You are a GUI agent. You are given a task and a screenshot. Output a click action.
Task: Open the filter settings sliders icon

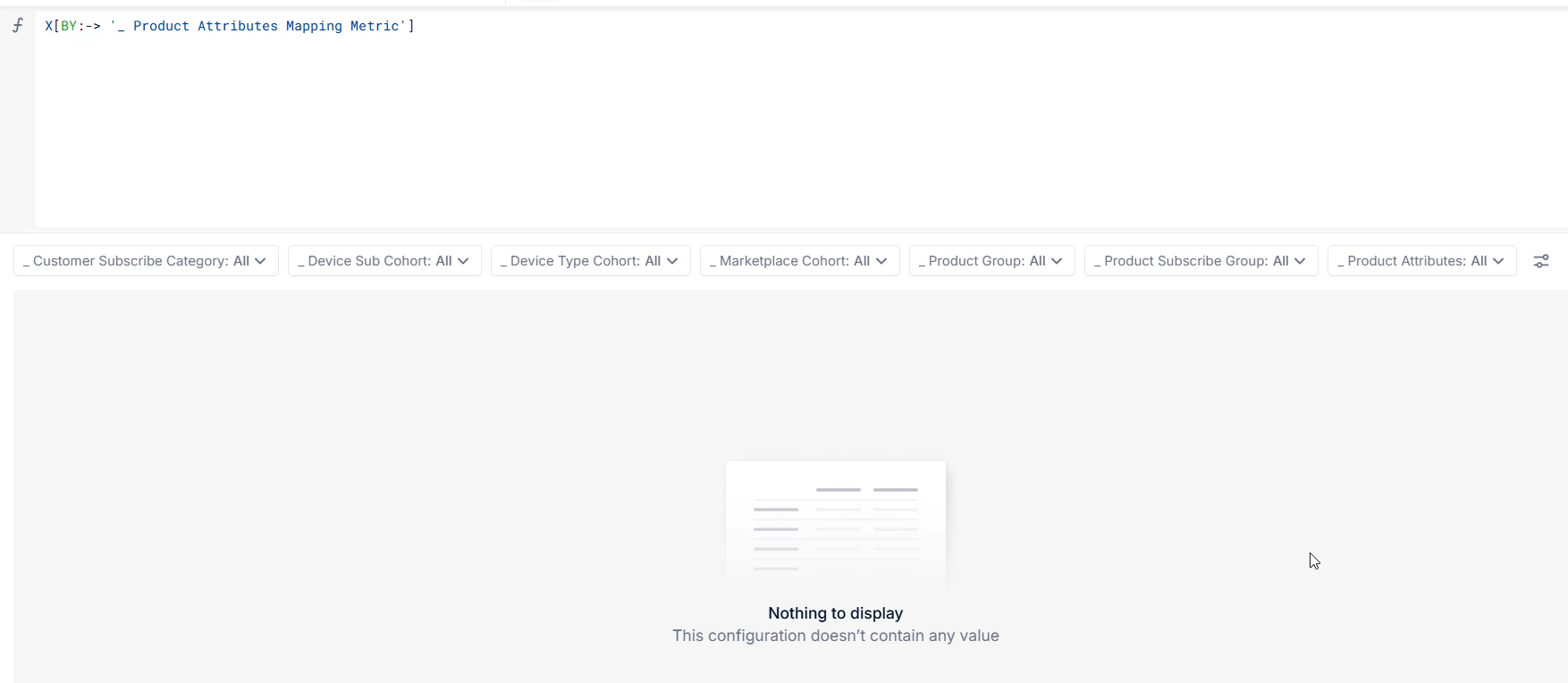(x=1541, y=261)
